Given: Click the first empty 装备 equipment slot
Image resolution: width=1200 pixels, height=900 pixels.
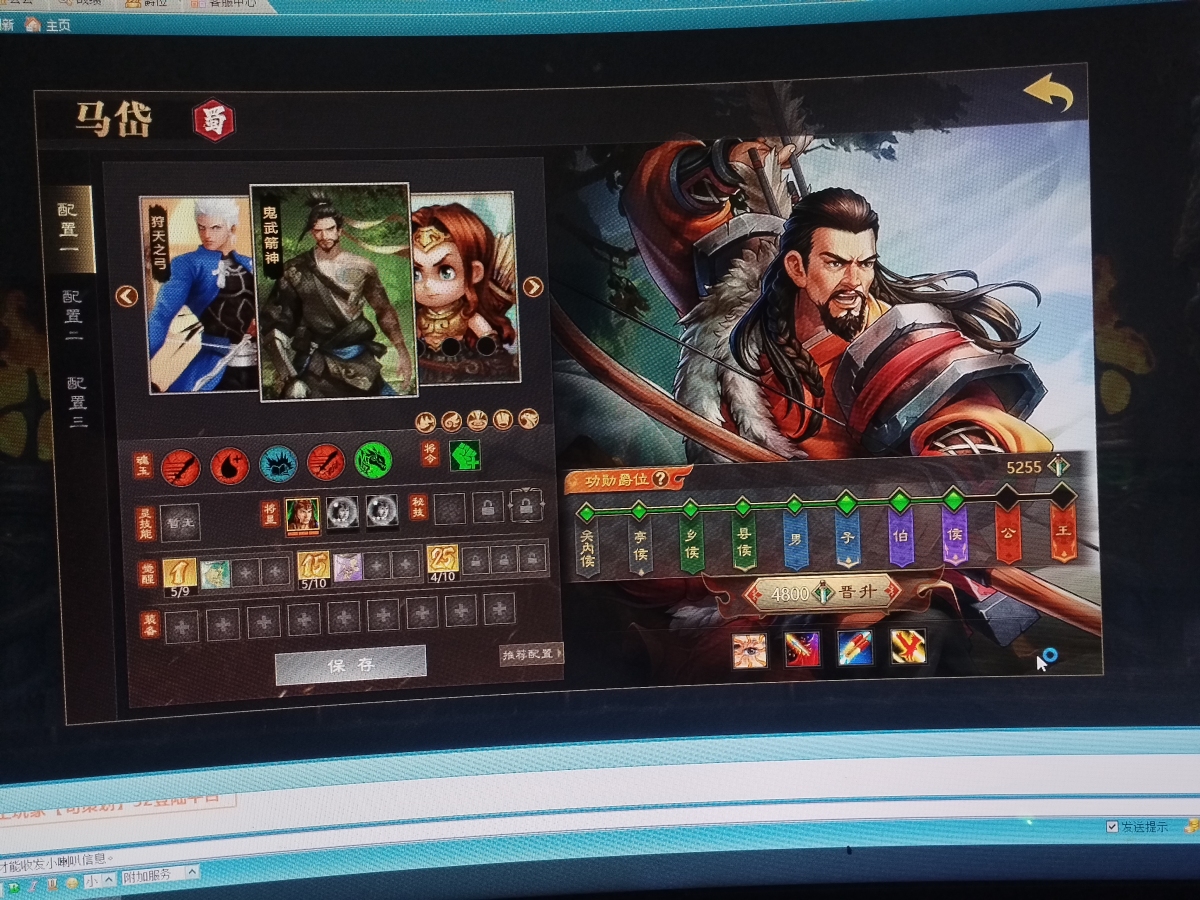Looking at the screenshot, I should 182,626.
